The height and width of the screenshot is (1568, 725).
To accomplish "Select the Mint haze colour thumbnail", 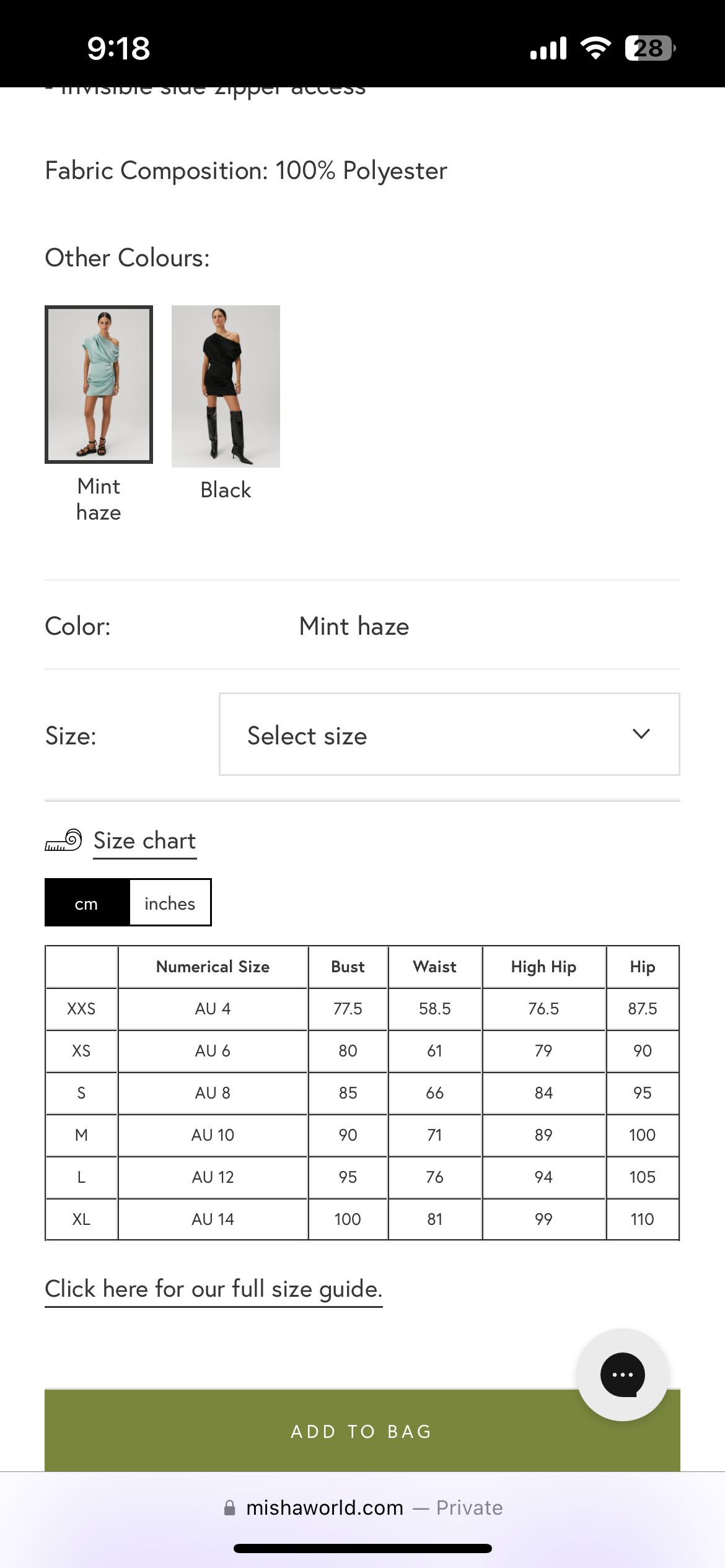I will click(99, 385).
